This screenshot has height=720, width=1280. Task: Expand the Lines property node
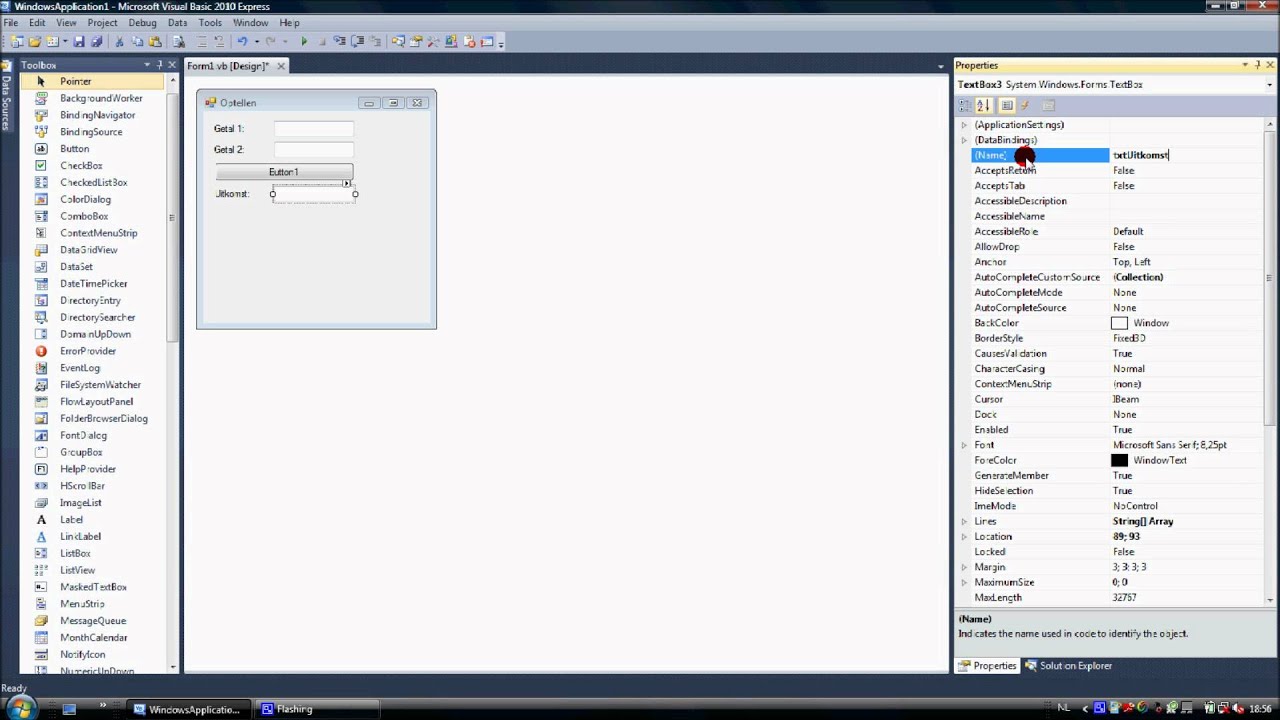point(964,521)
